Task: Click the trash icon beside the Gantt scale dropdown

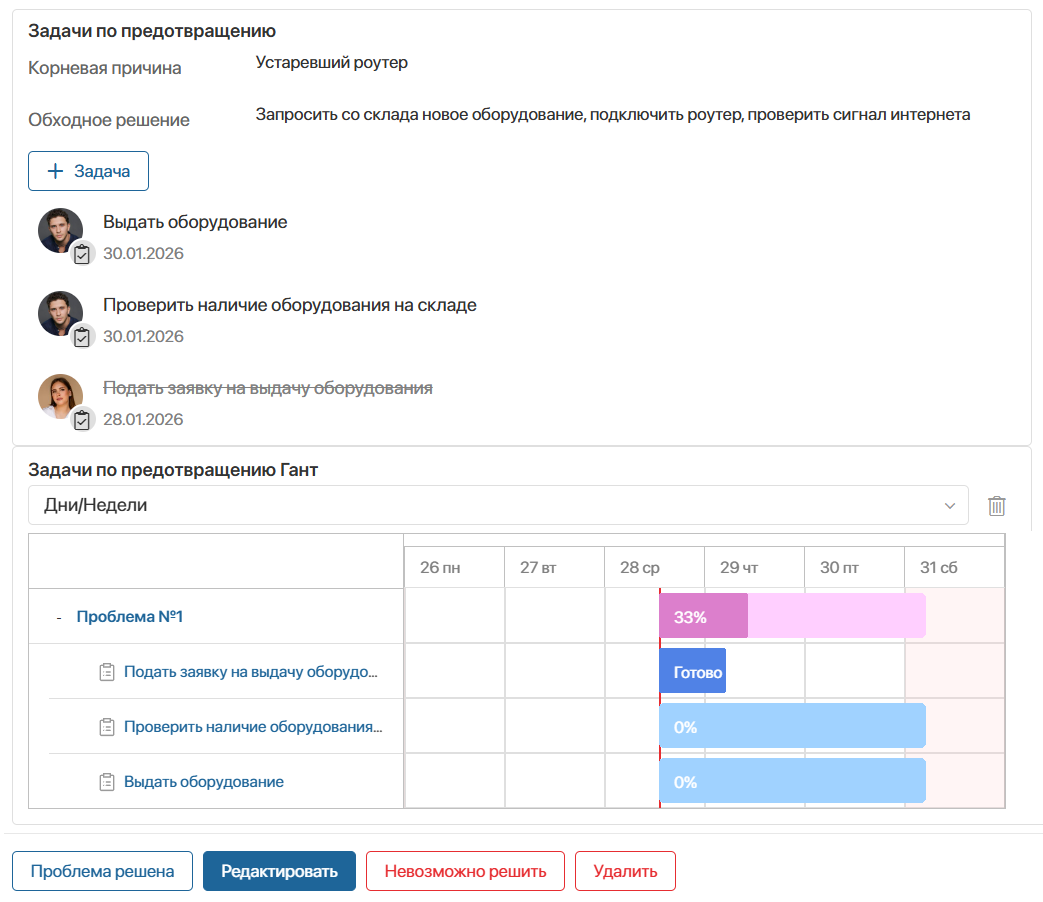Action: (996, 506)
